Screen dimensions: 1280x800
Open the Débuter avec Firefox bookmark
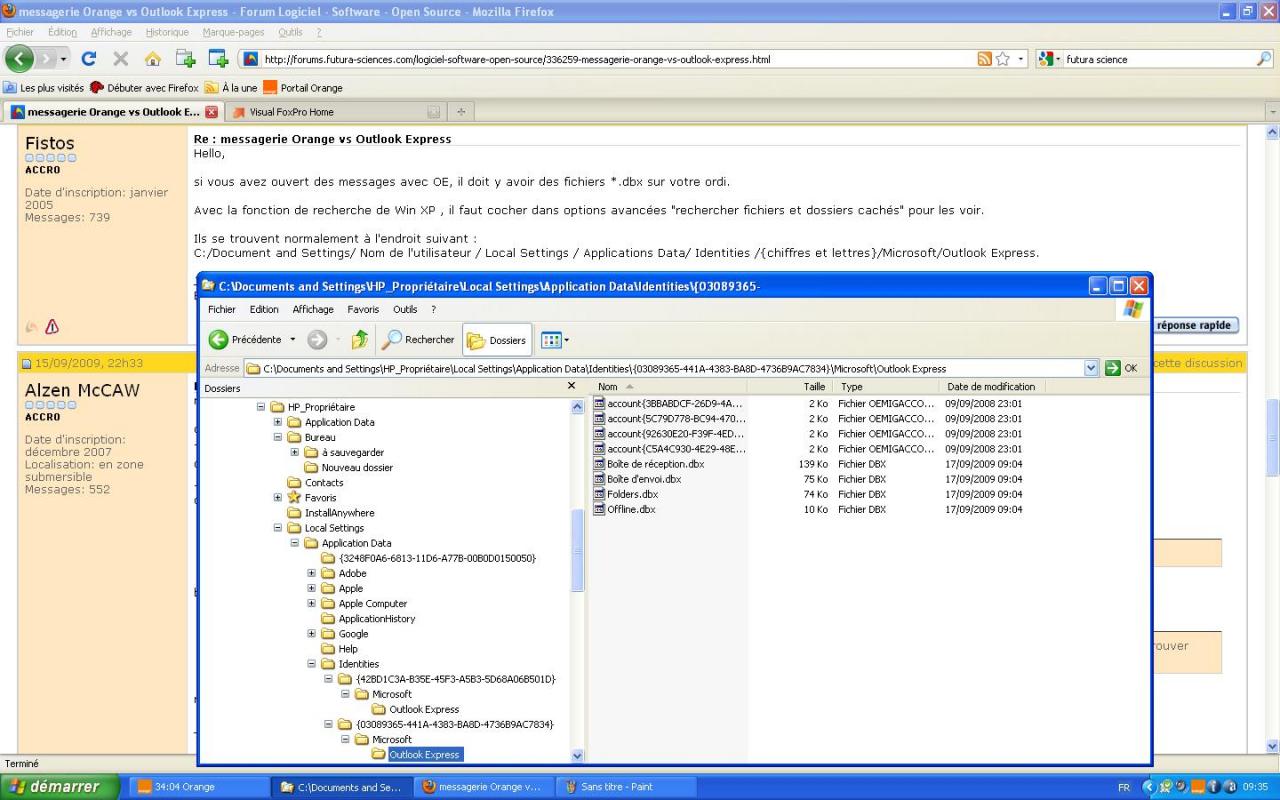tap(144, 88)
